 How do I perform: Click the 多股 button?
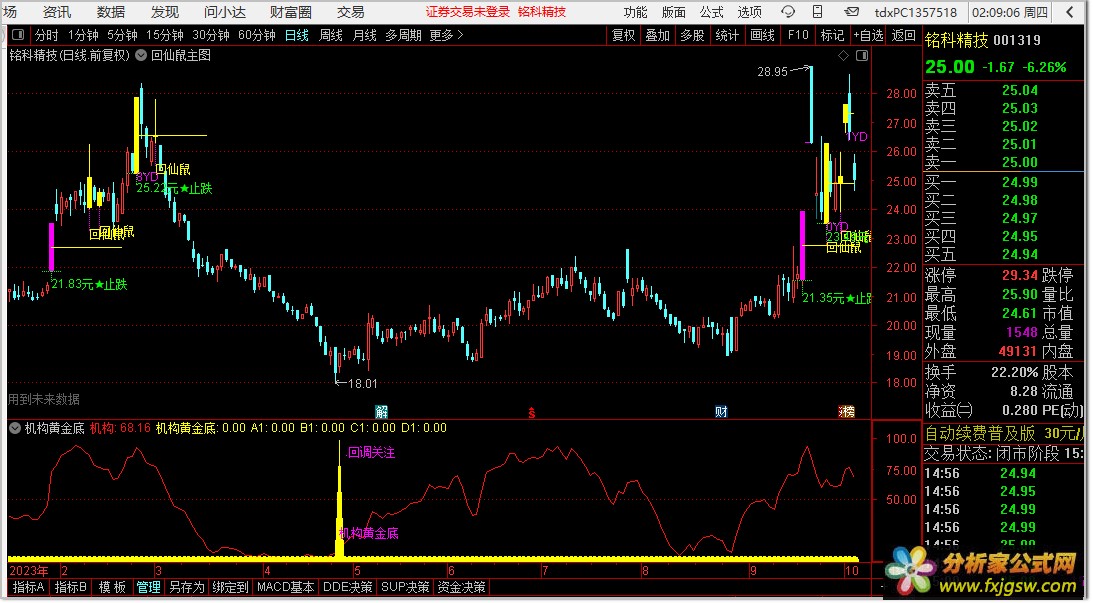click(x=692, y=35)
